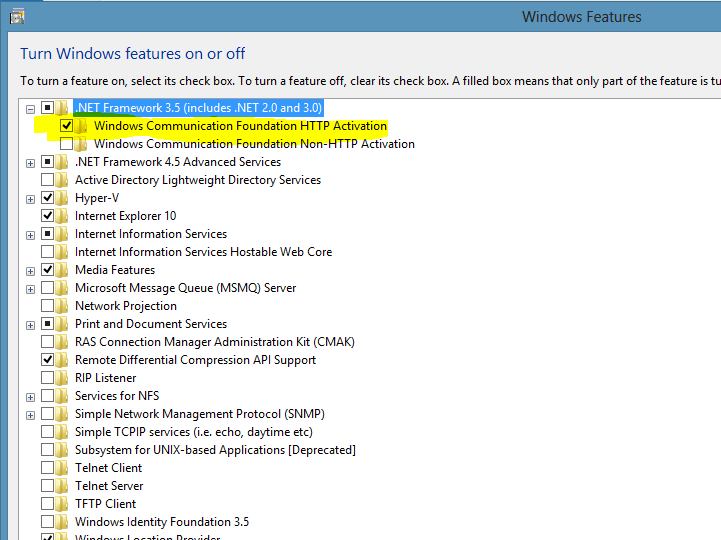
Task: Expand .NET Framework 4.5 Advanced Services
Action: point(30,163)
